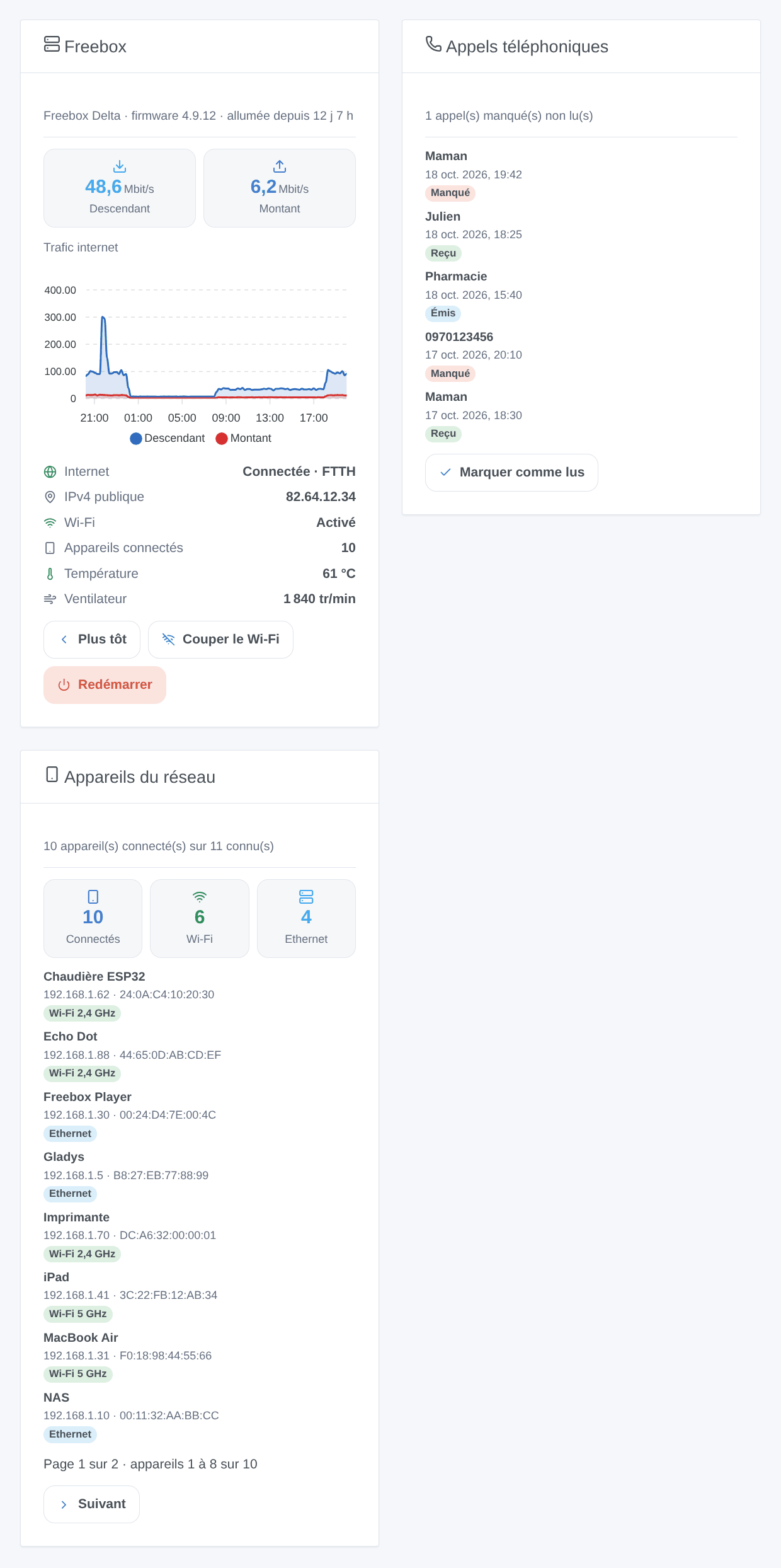The image size is (781, 1568).
Task: Click the 61 °C temperature value
Action: (339, 574)
